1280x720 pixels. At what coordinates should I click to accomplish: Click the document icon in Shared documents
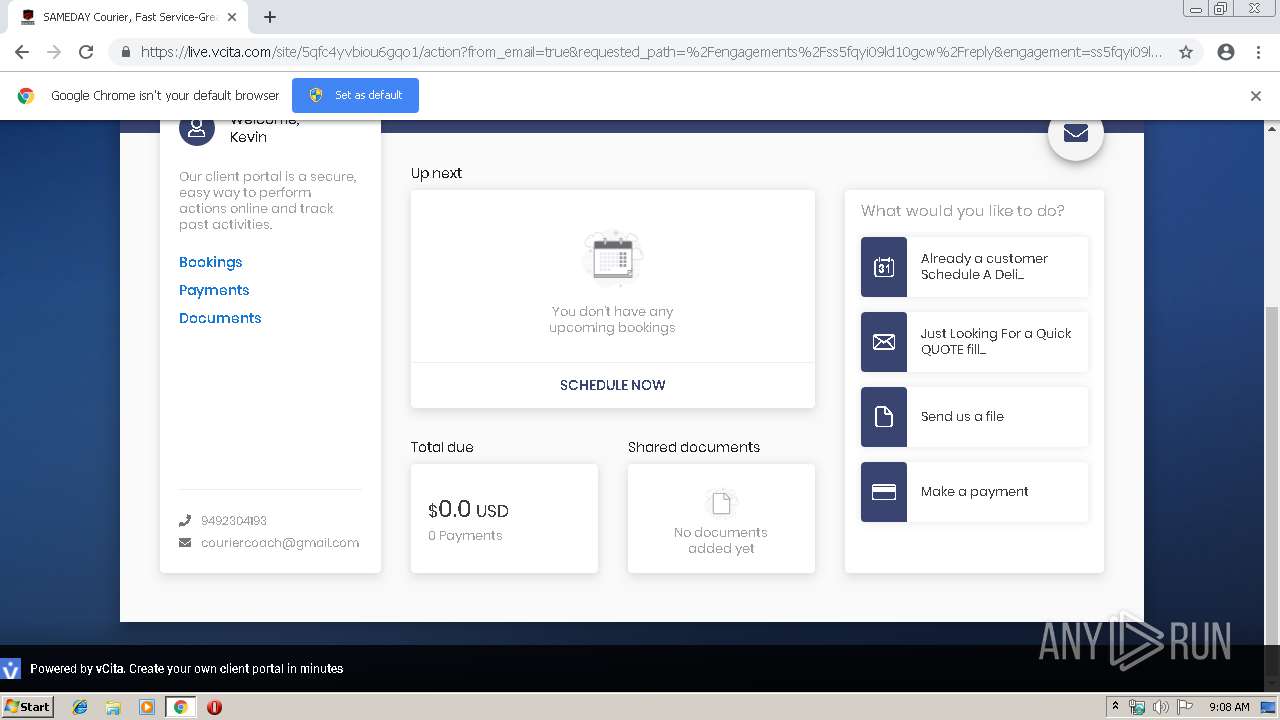(x=721, y=503)
